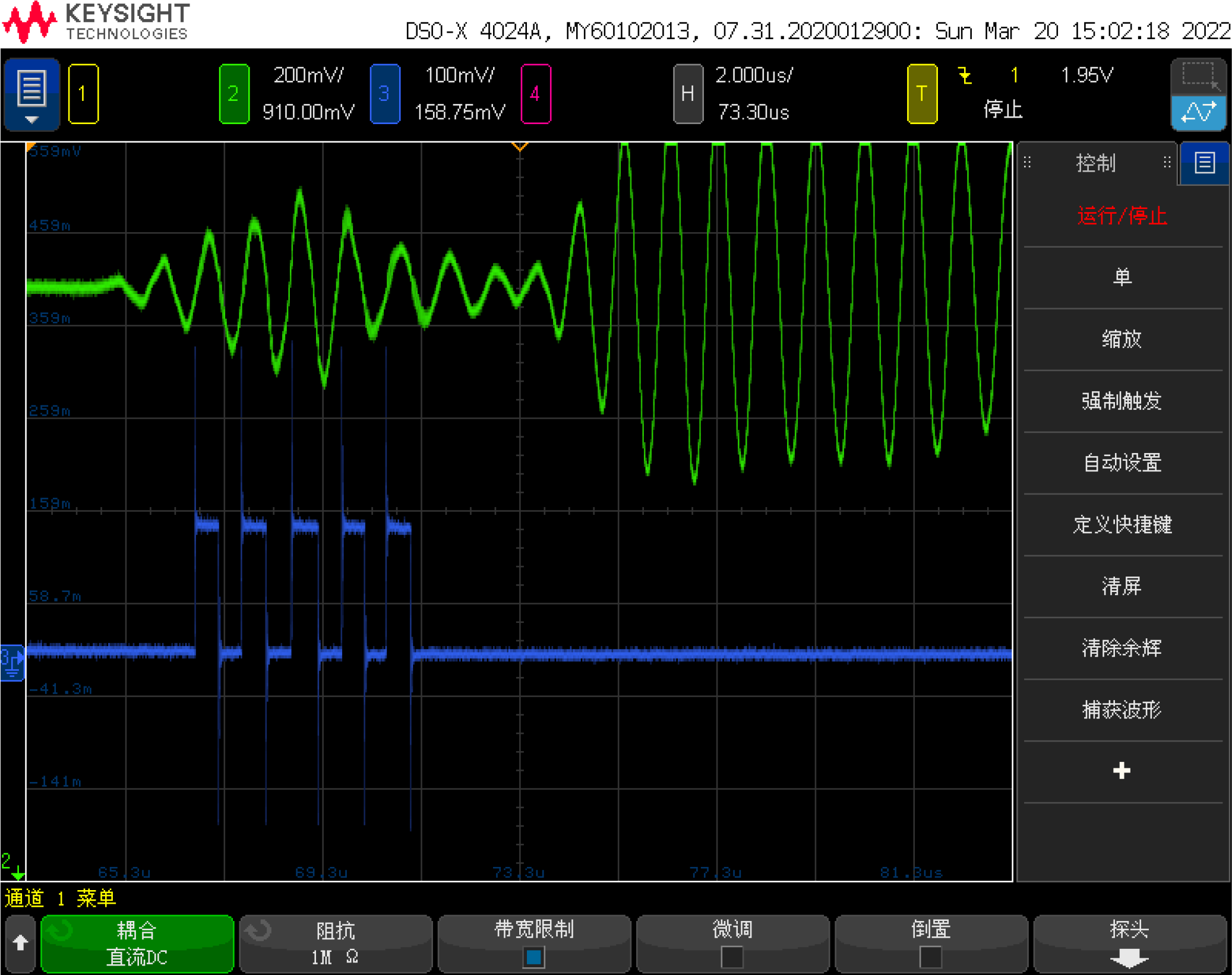Viewport: 1232px width, 975px height.
Task: Open the 探头 probe dropdown
Action: pos(1129,944)
